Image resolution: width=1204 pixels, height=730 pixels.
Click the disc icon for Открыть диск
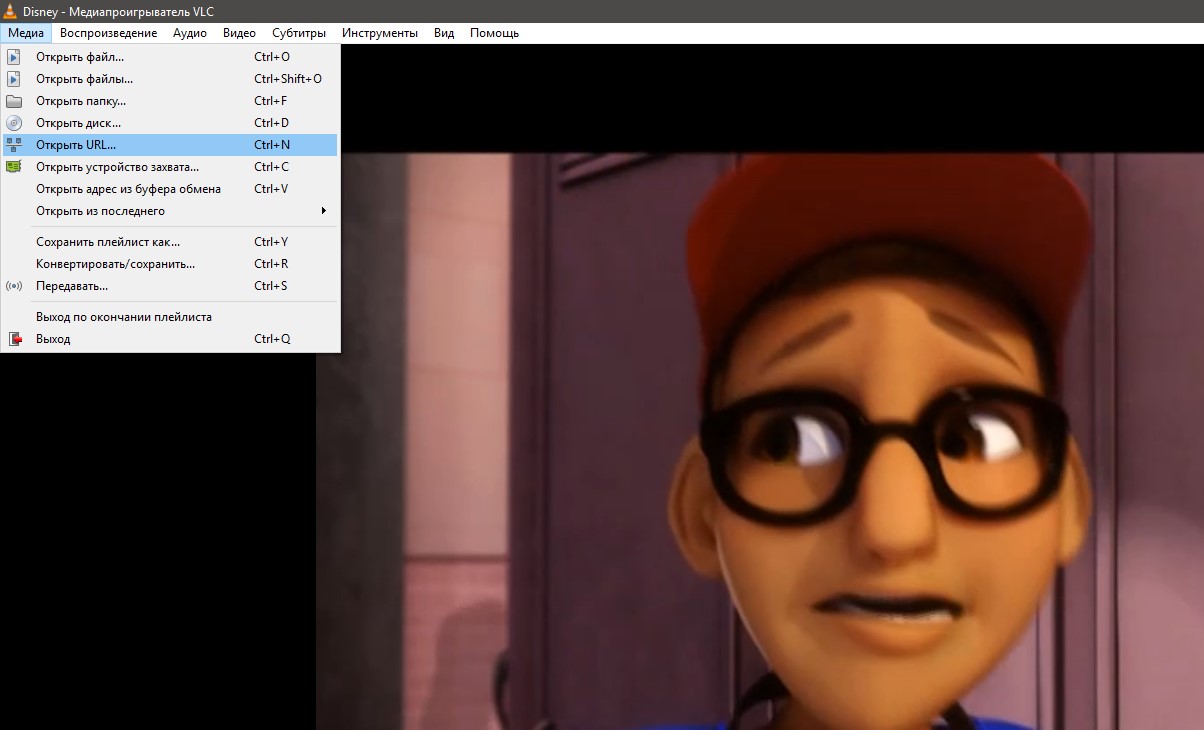tap(14, 123)
